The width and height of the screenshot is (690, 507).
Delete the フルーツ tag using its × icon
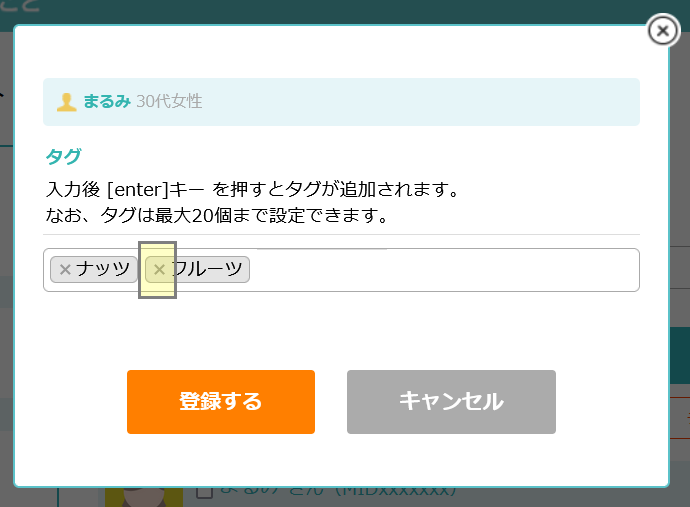pyautogui.click(x=159, y=269)
